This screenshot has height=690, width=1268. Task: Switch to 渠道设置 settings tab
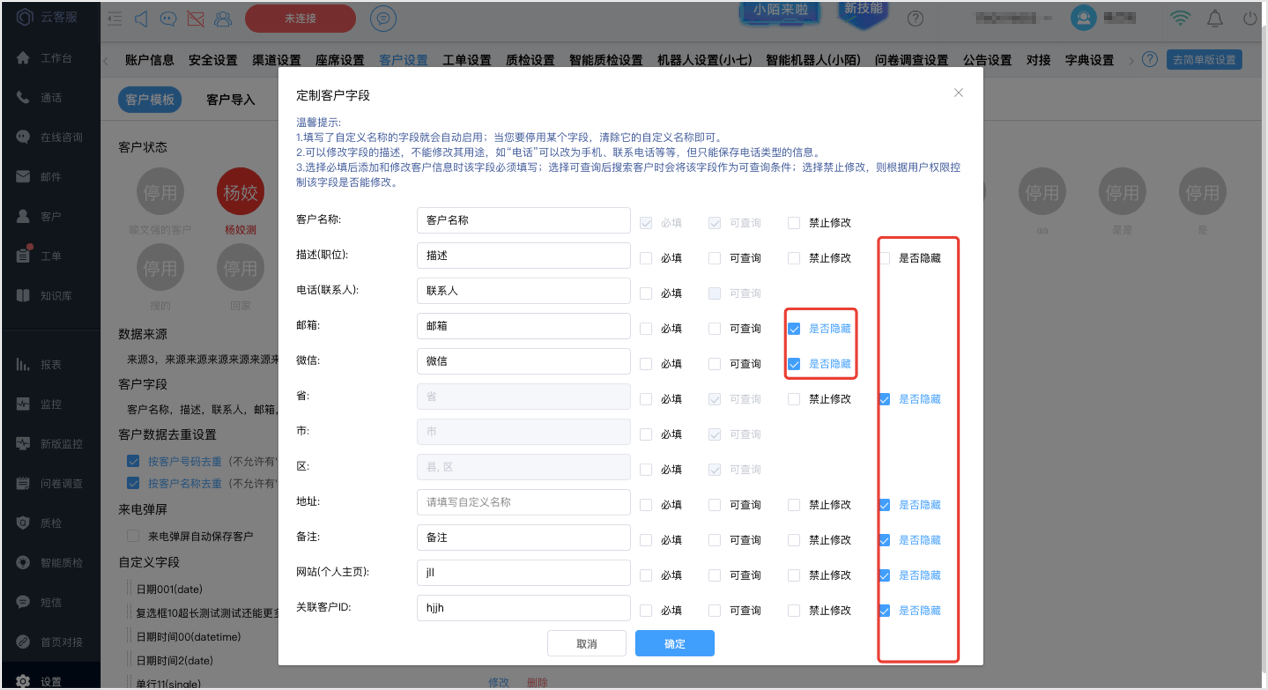[276, 60]
